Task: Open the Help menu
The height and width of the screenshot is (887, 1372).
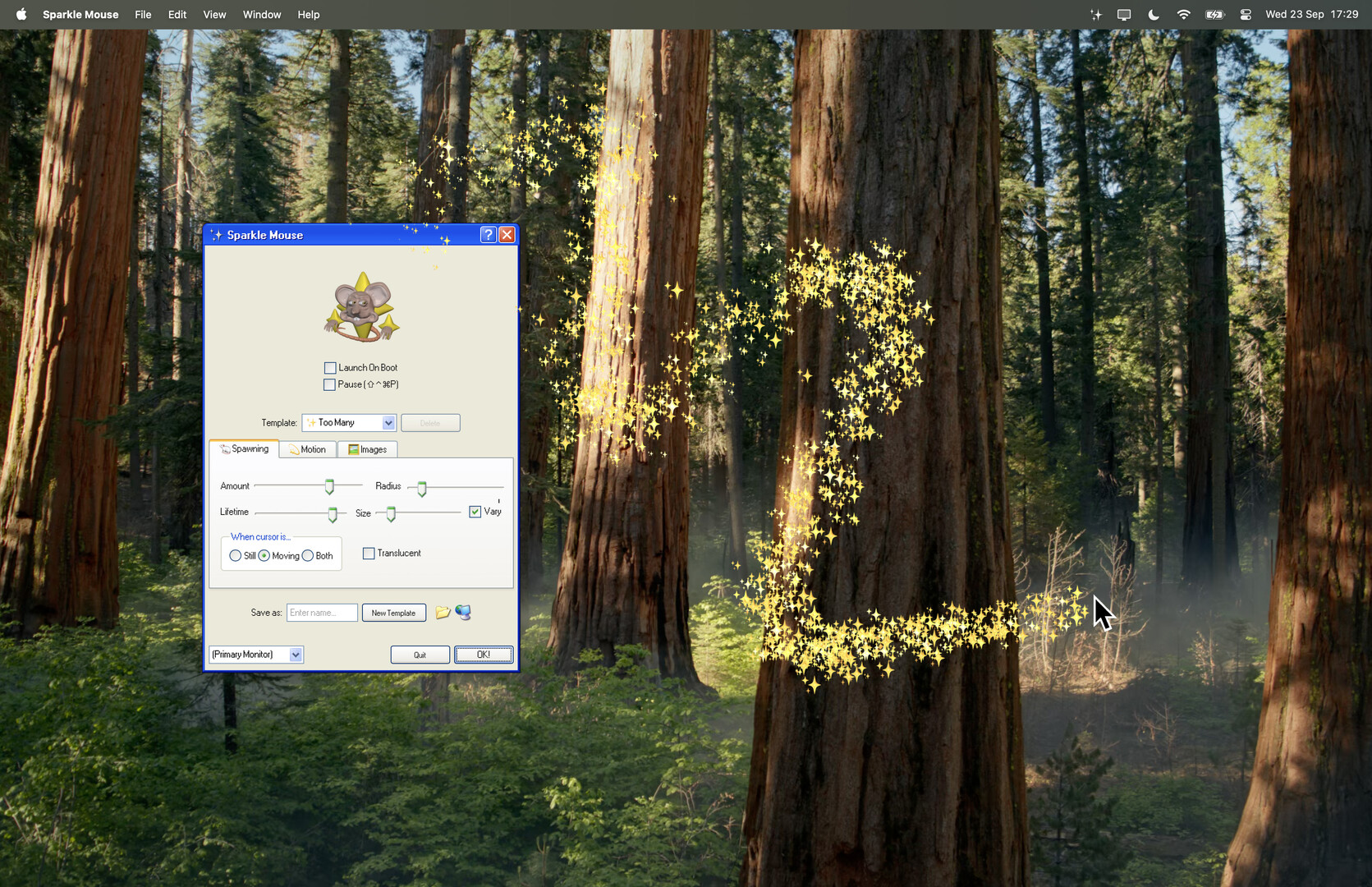Action: click(x=309, y=14)
